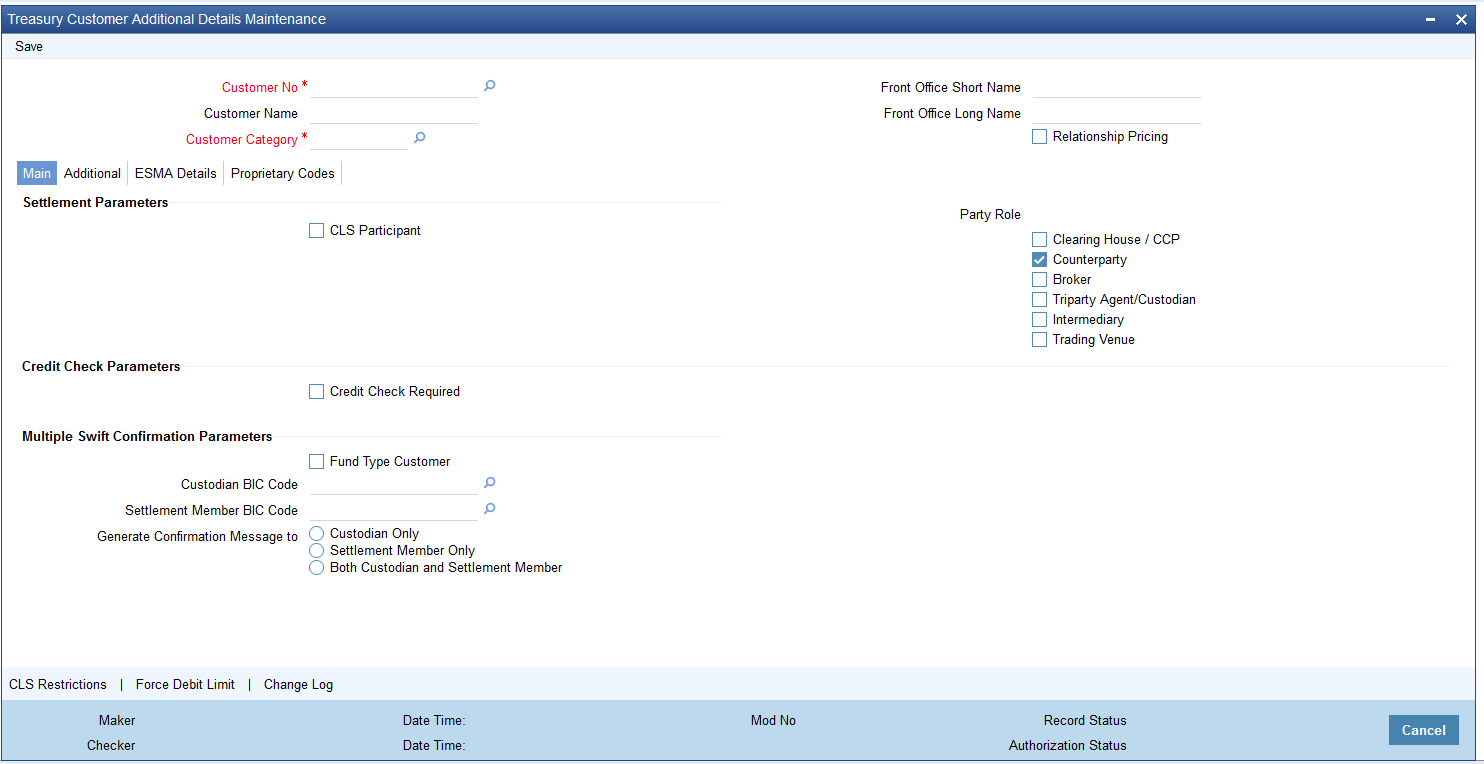Click the Checker label in status bar
Image resolution: width=1484 pixels, height=764 pixels.
[111, 745]
